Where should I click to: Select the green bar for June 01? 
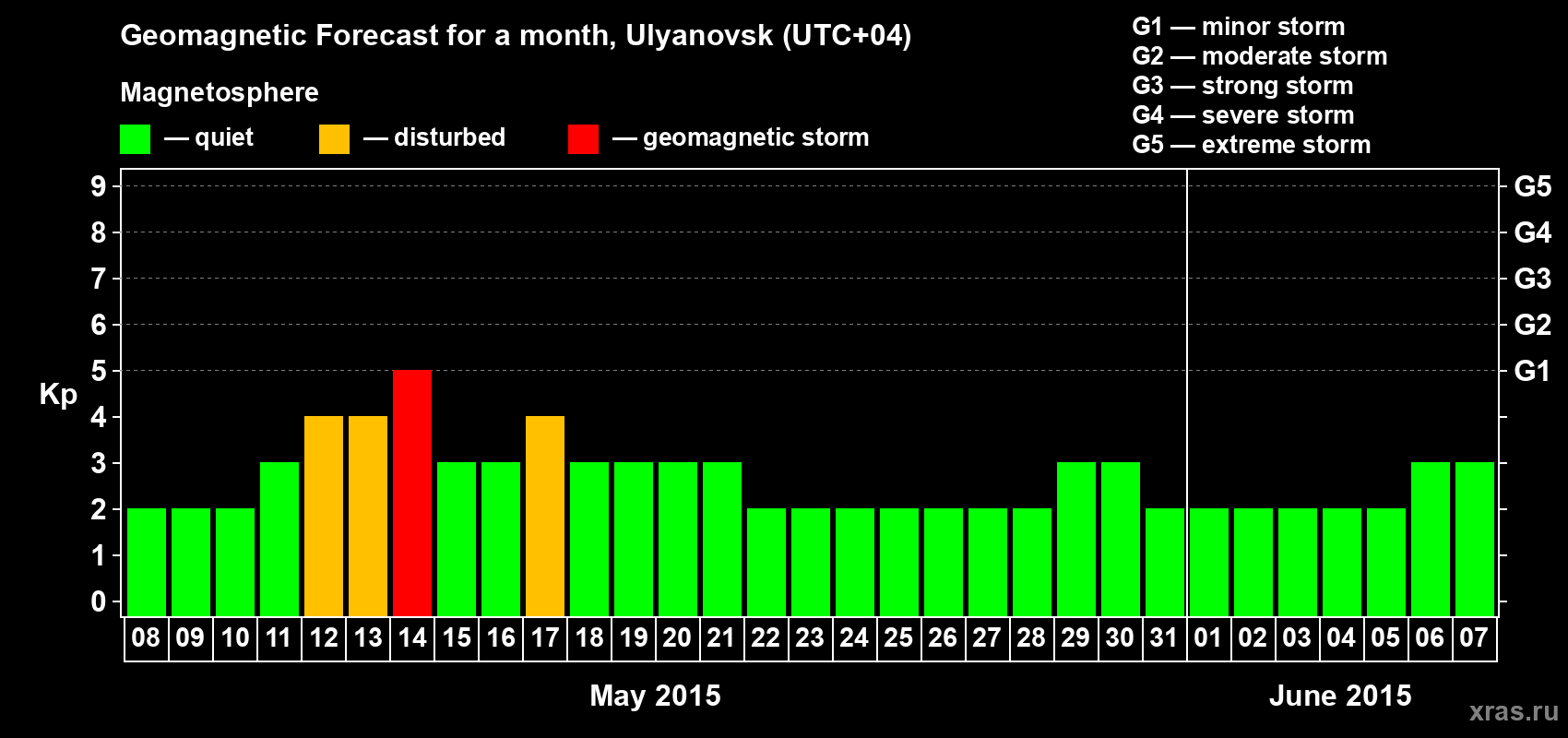click(x=1209, y=562)
